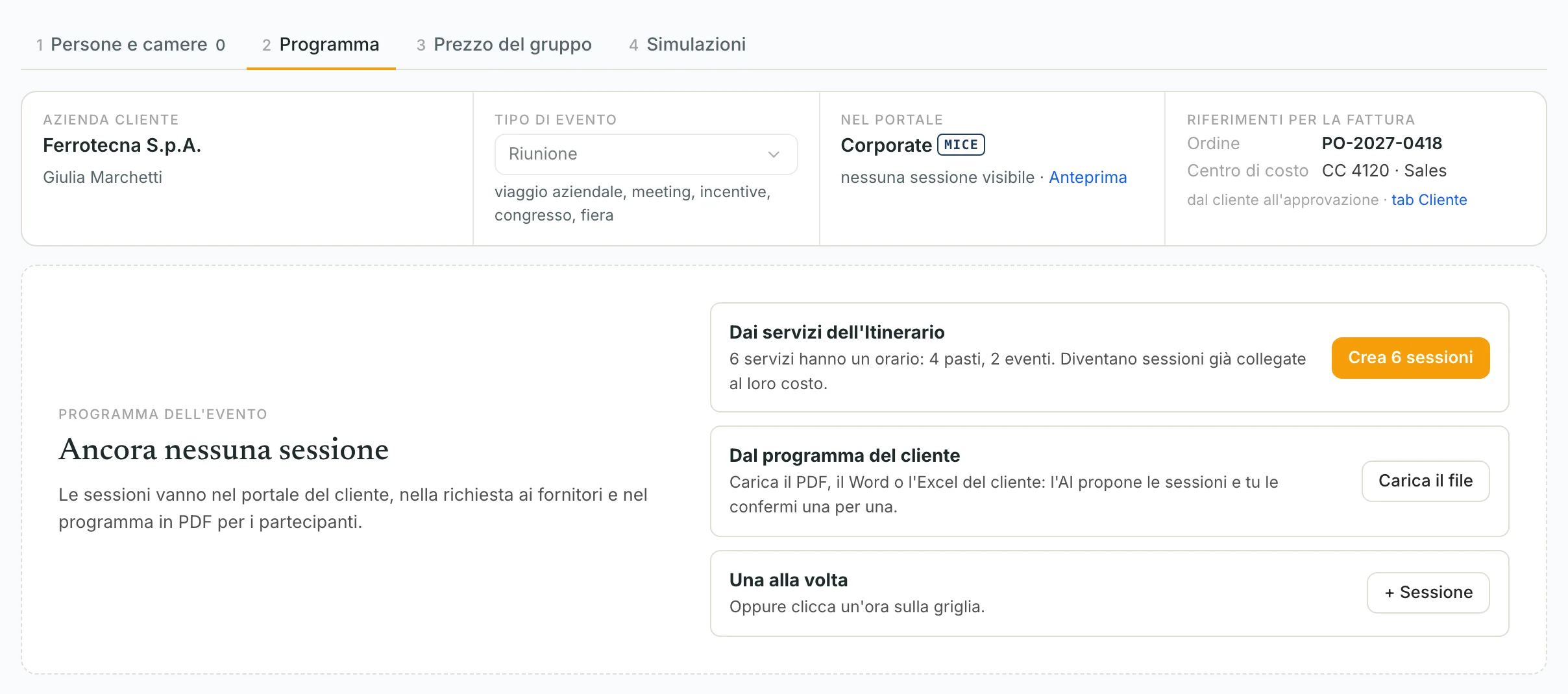Click the Una alla volta heading

tap(789, 580)
